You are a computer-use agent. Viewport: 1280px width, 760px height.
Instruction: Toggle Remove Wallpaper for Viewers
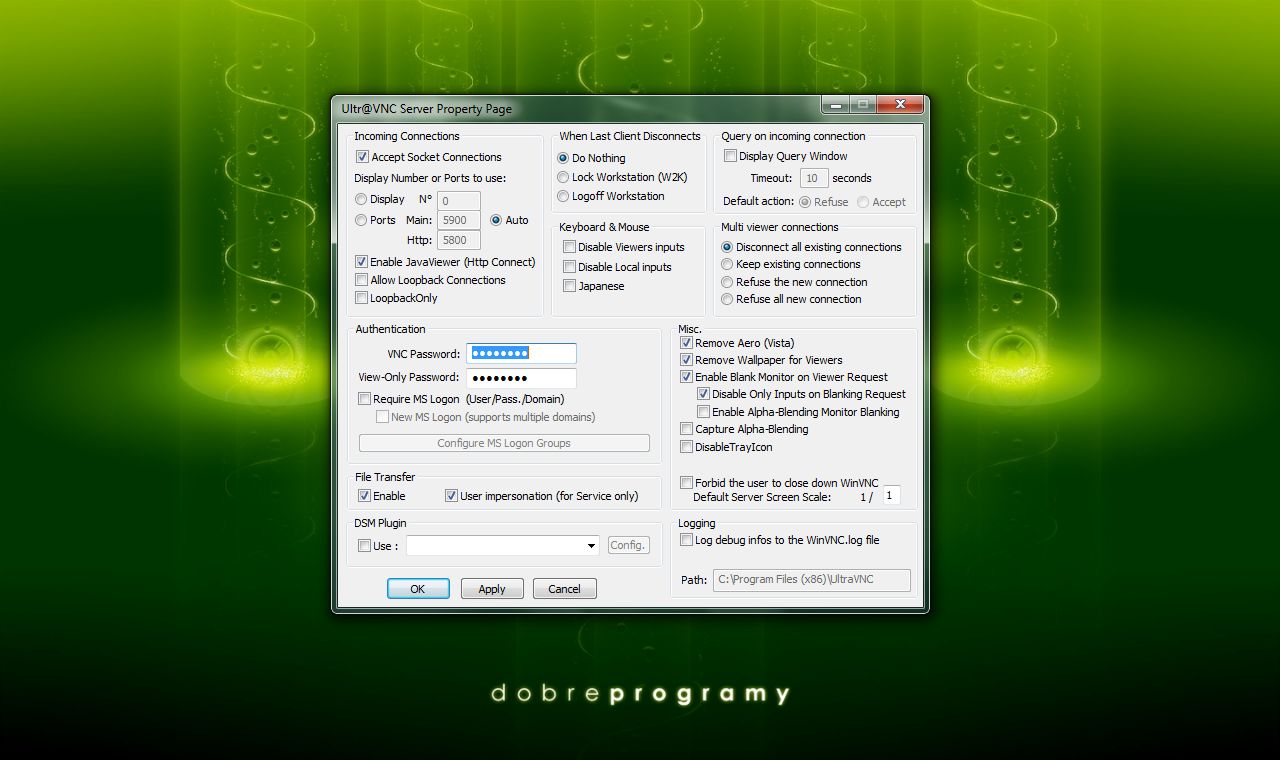(686, 360)
